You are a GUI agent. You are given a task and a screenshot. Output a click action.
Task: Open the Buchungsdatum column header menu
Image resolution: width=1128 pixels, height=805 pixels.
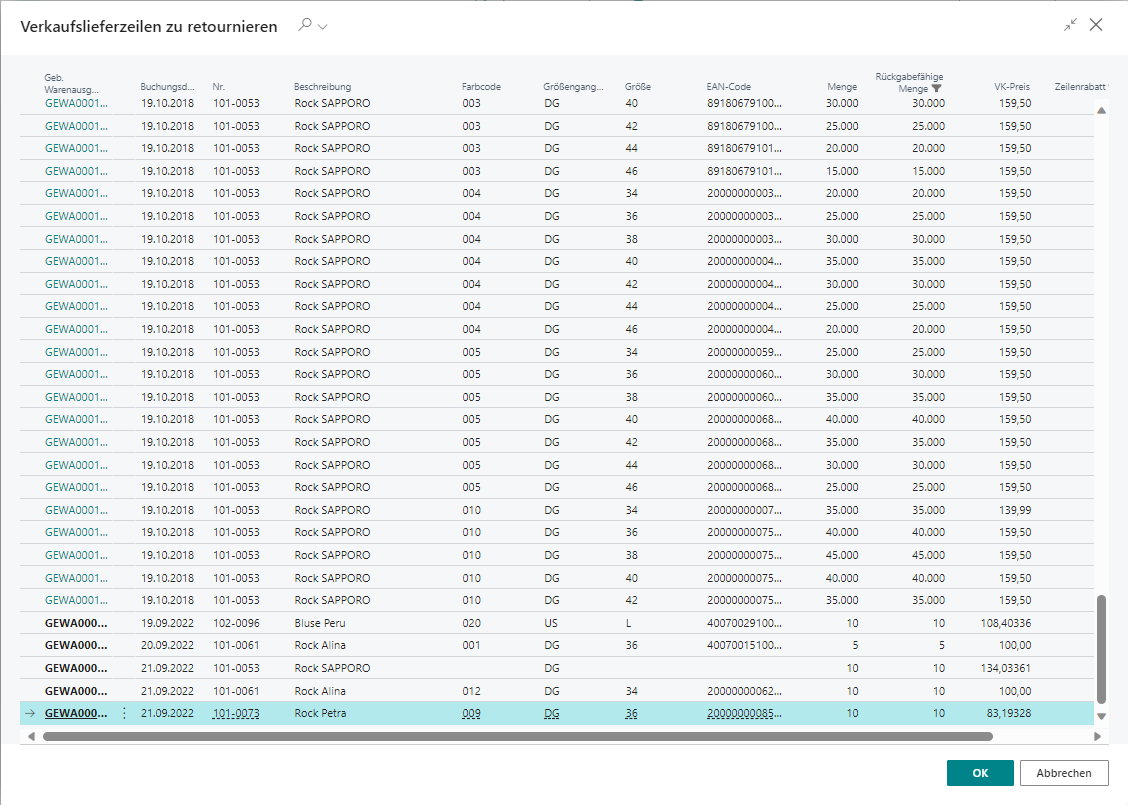click(x=167, y=87)
